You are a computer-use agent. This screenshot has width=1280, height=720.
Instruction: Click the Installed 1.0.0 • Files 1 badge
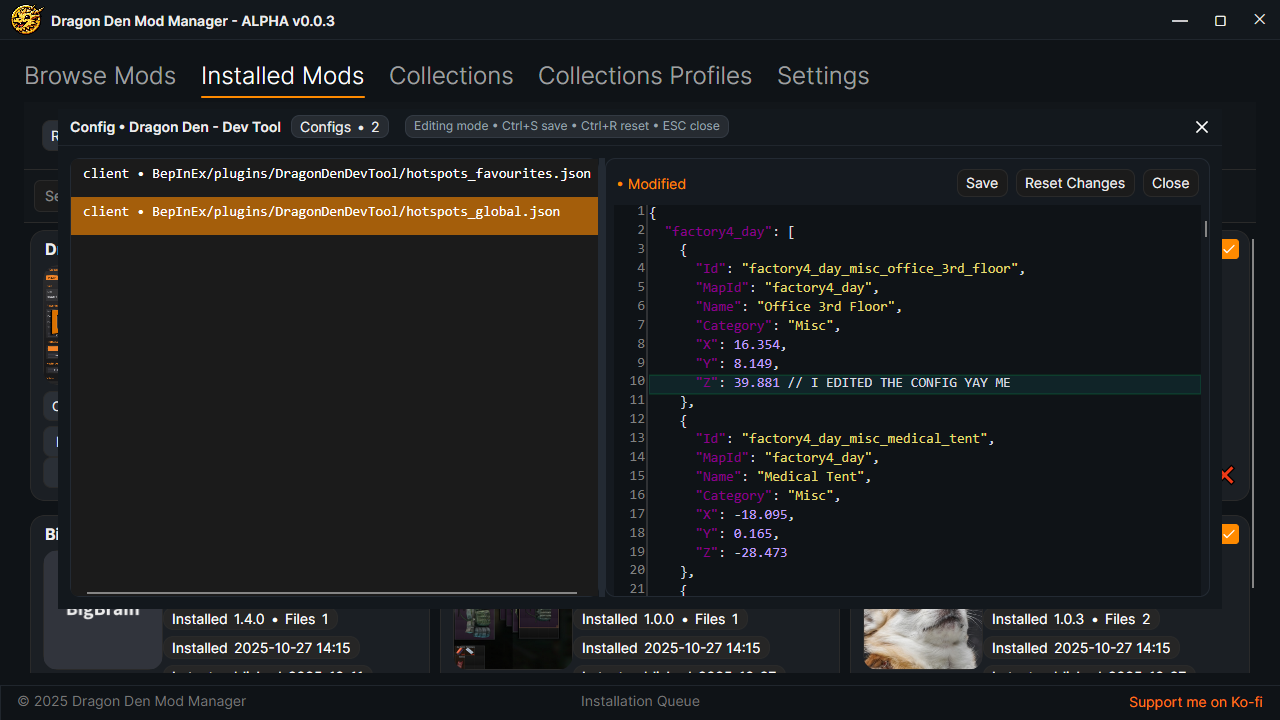click(660, 619)
